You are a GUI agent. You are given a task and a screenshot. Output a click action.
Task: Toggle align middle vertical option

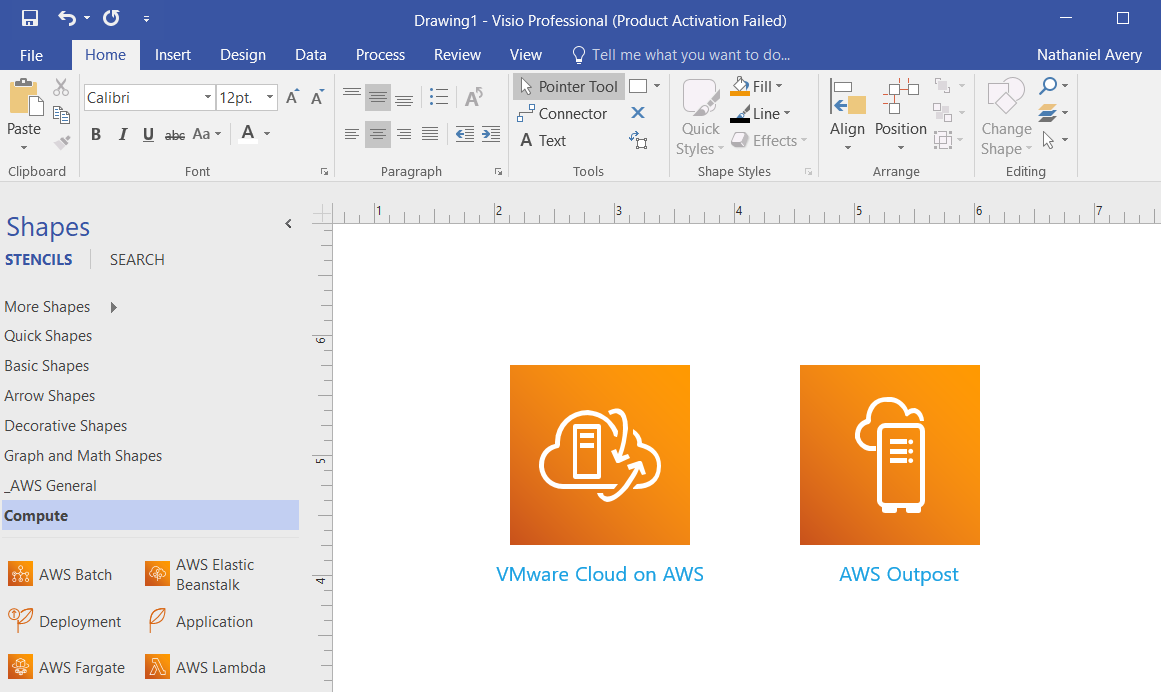coord(378,97)
